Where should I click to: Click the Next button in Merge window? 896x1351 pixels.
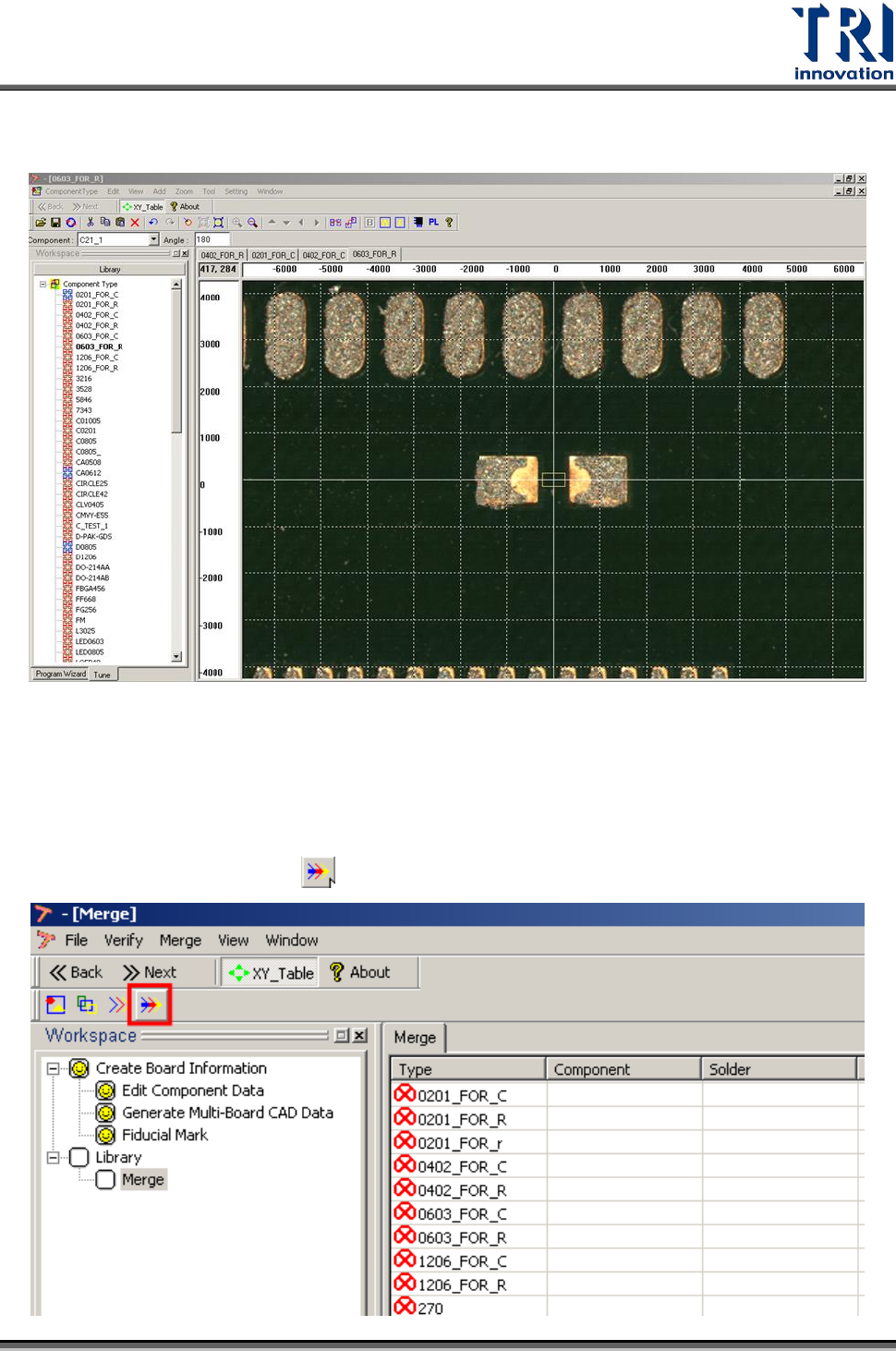click(x=150, y=972)
